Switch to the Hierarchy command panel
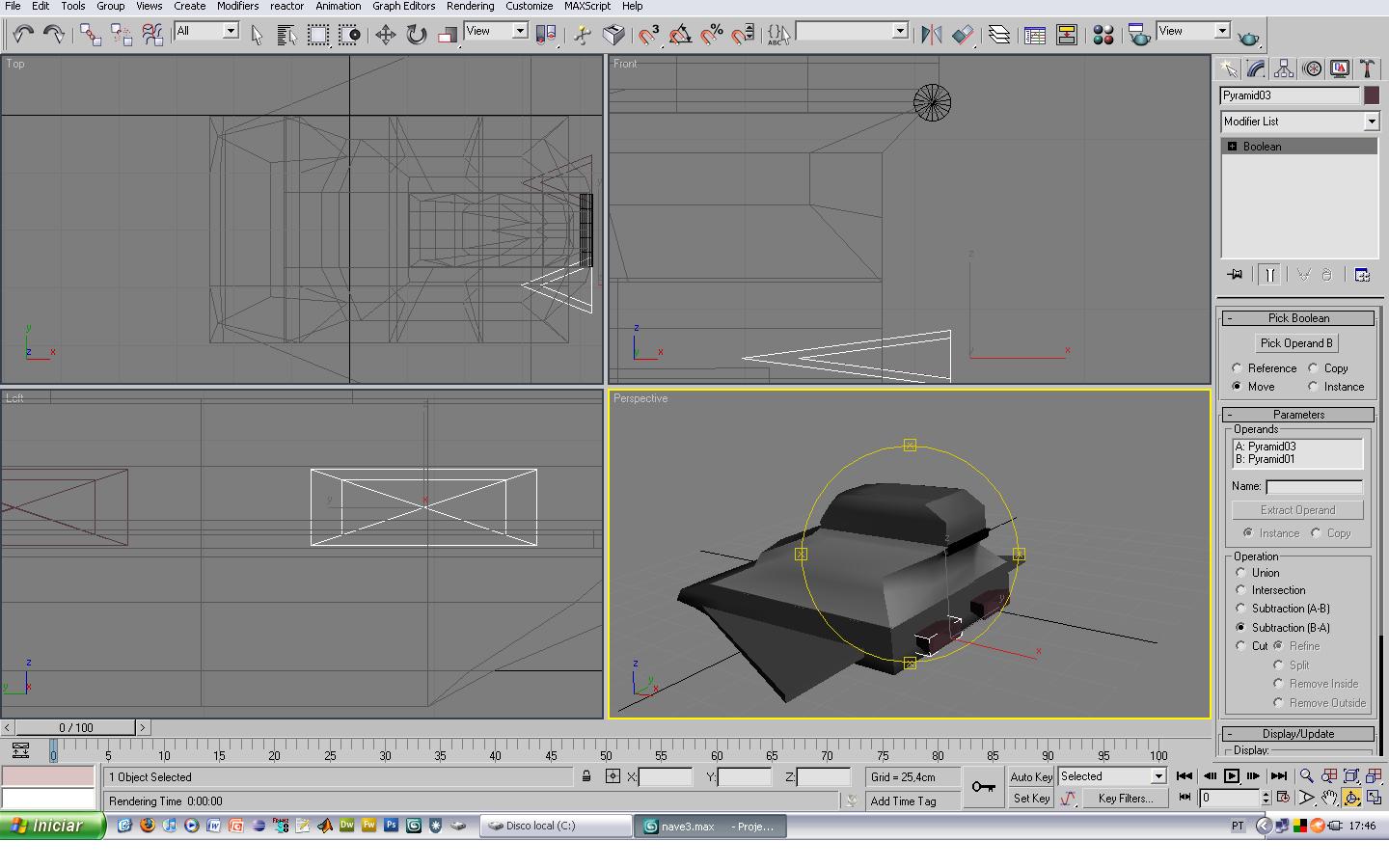 coord(1283,68)
